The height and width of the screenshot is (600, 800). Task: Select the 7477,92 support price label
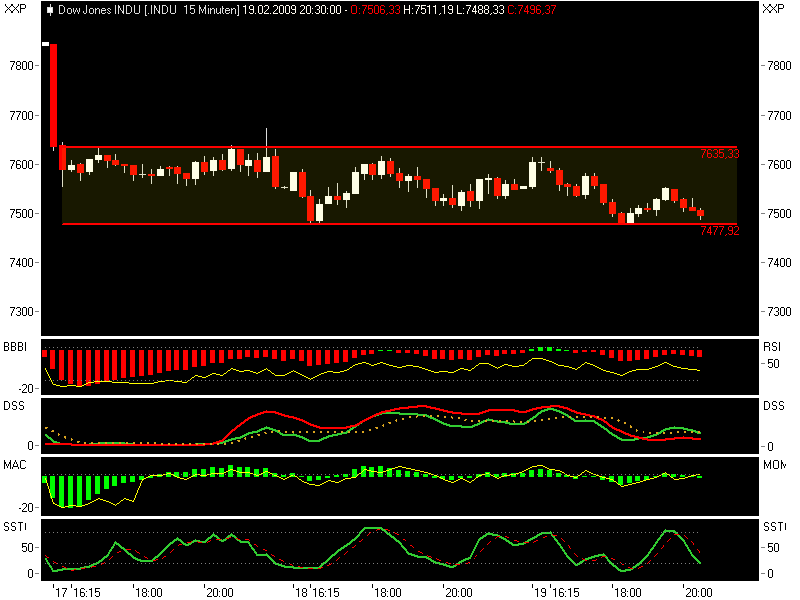[719, 231]
